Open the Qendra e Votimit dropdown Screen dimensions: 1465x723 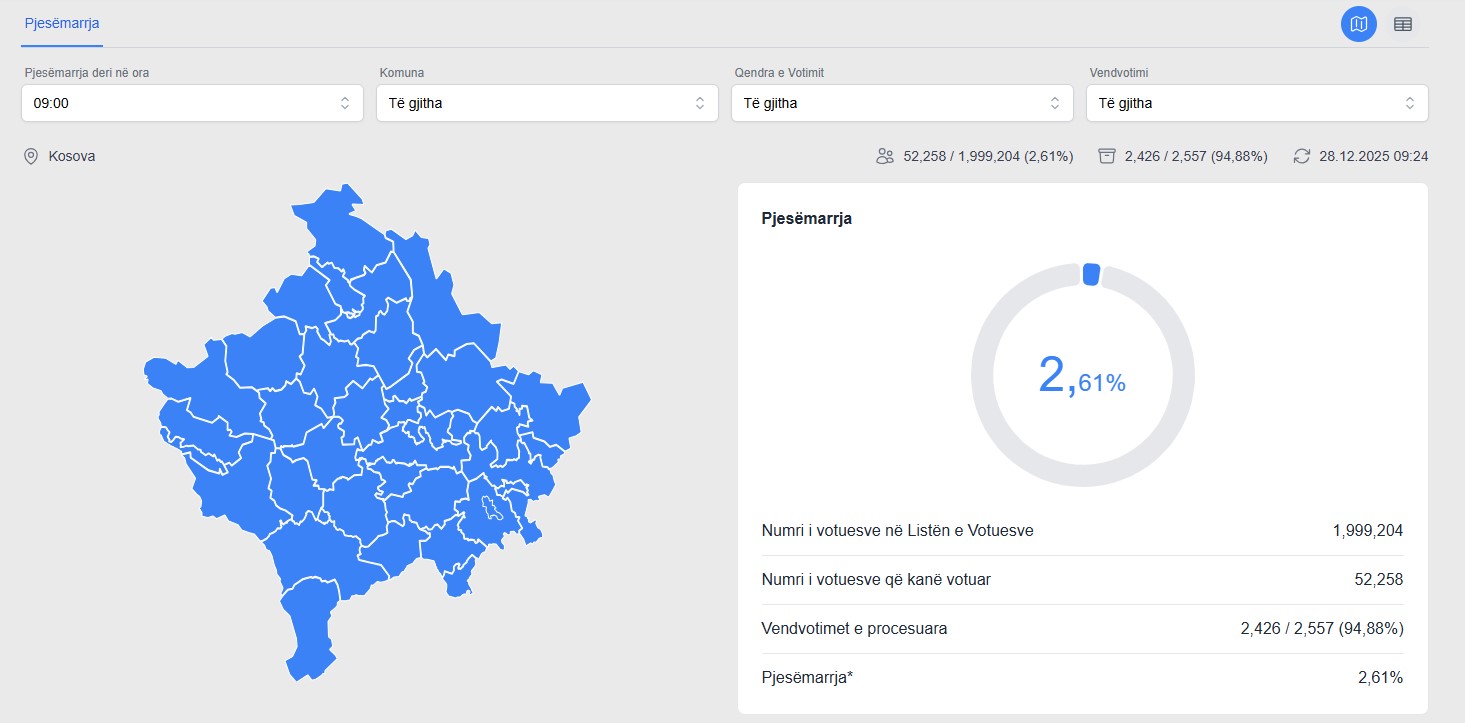click(x=902, y=103)
